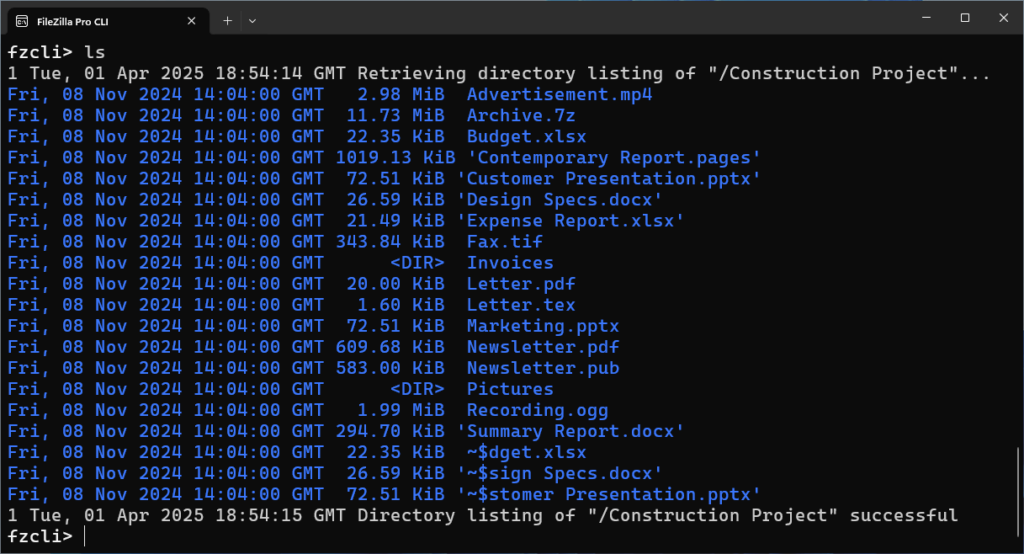
Task: Click the 20.00 KiB size value
Action: tap(395, 284)
